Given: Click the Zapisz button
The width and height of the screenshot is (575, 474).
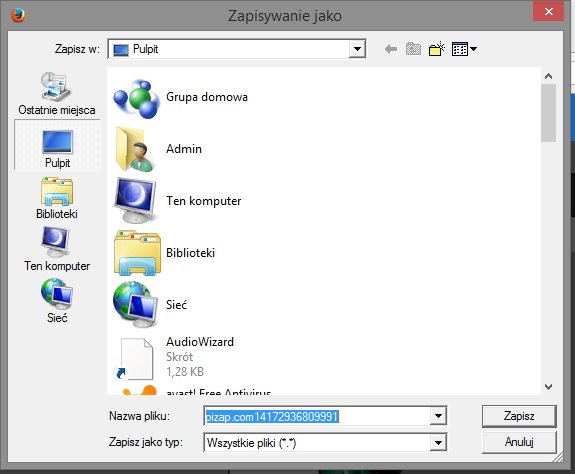Looking at the screenshot, I should click(519, 416).
